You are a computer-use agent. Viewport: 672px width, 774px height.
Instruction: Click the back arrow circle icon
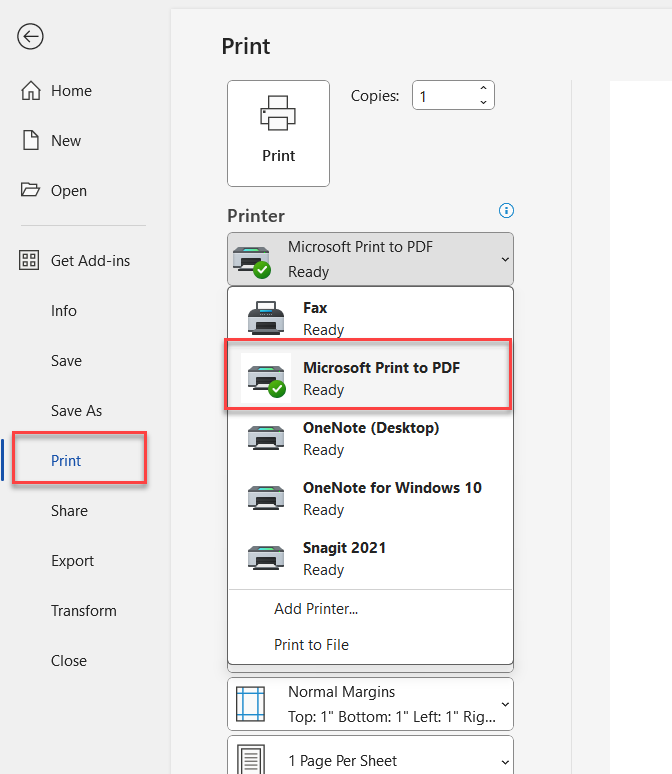[x=30, y=37]
